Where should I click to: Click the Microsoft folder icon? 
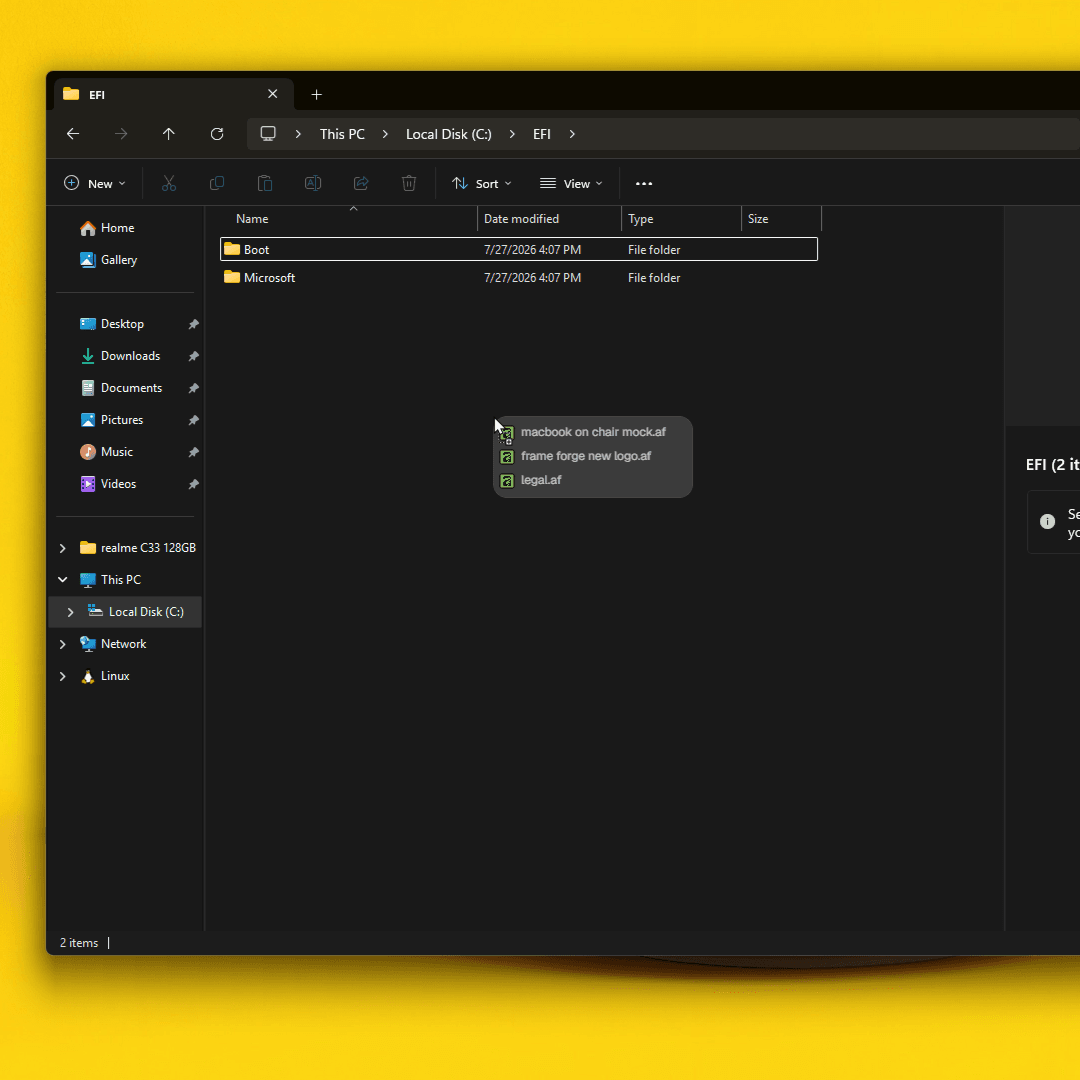232,277
